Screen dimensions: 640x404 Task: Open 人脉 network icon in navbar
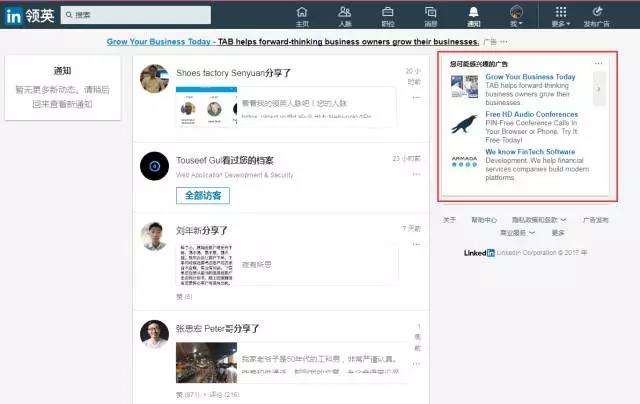point(345,16)
